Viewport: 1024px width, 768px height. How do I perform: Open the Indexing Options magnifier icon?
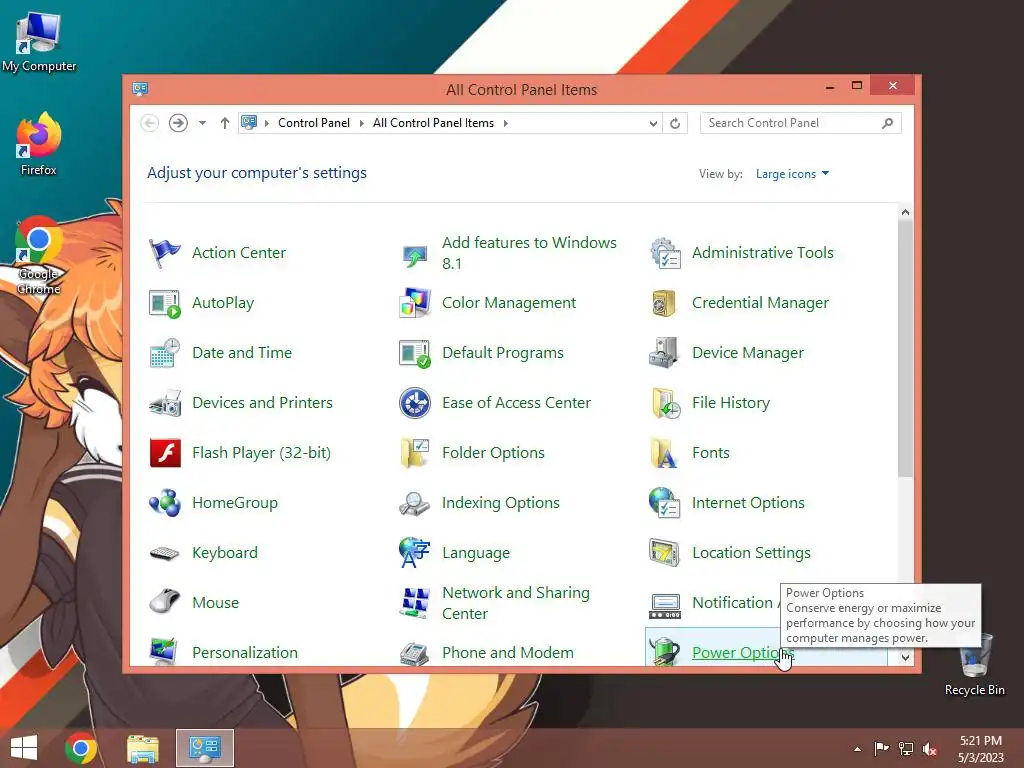point(415,504)
